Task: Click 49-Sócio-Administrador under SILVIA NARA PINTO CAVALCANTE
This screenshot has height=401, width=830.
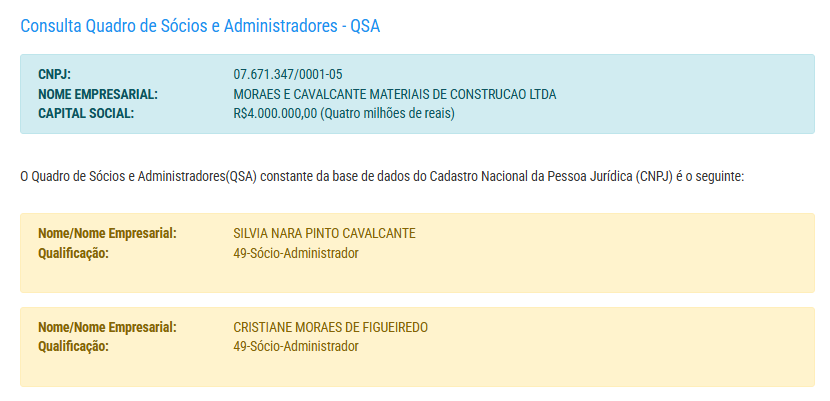Action: [296, 253]
